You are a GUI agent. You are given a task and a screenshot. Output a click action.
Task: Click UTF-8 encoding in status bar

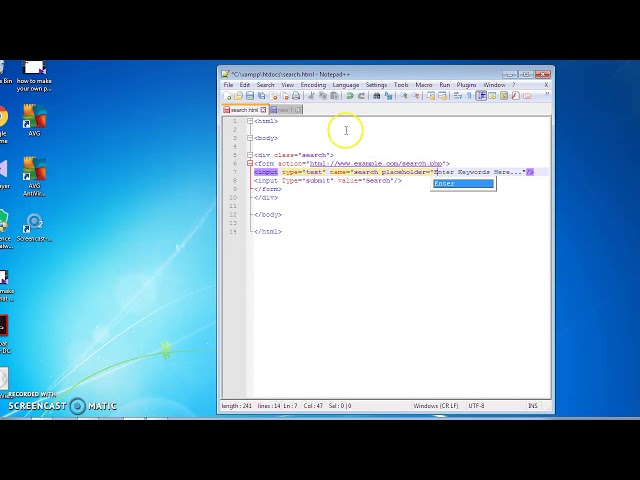[476, 406]
